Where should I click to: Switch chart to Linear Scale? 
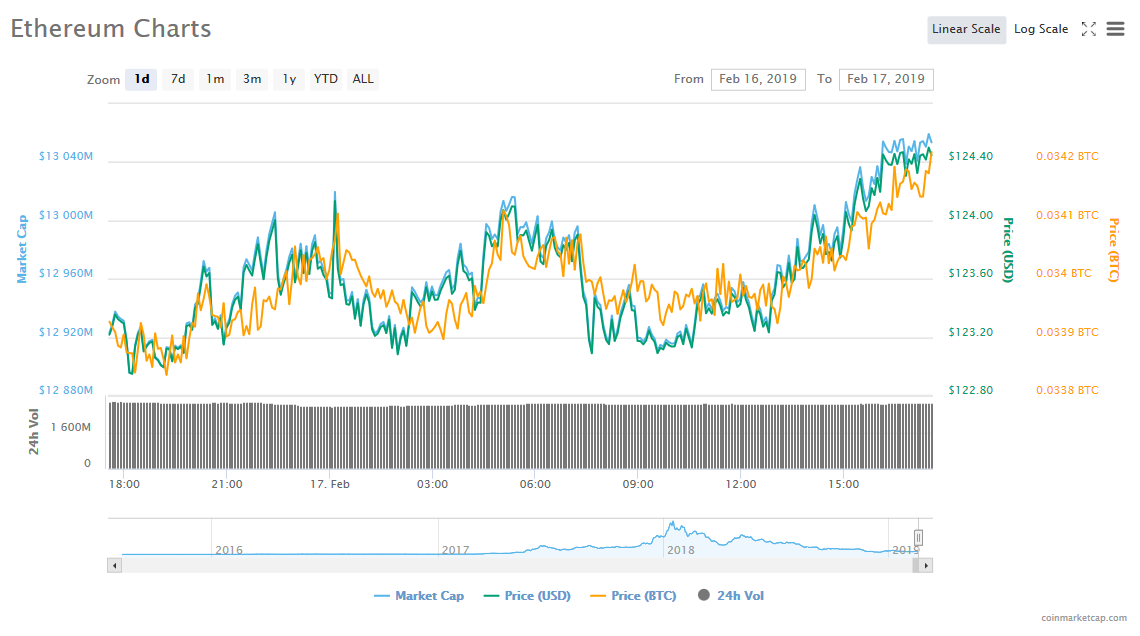(x=966, y=30)
